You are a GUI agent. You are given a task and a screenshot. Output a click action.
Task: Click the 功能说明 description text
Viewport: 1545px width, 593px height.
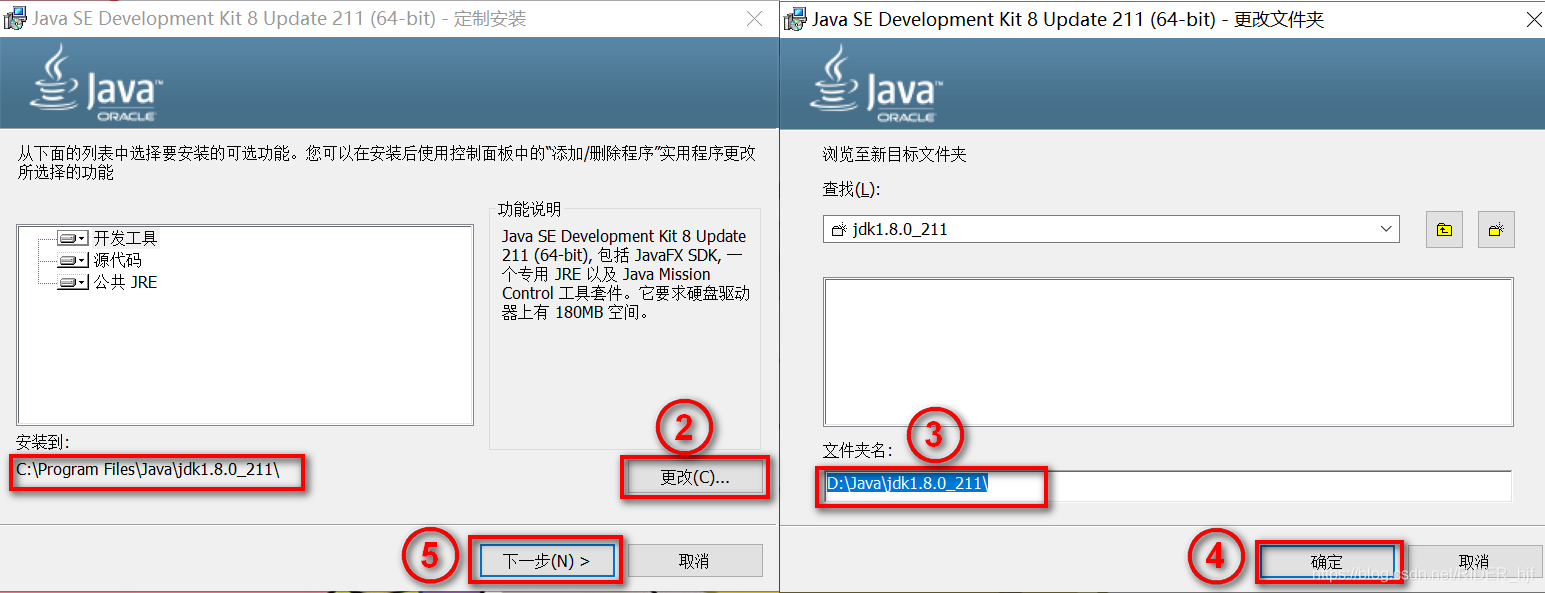click(625, 274)
